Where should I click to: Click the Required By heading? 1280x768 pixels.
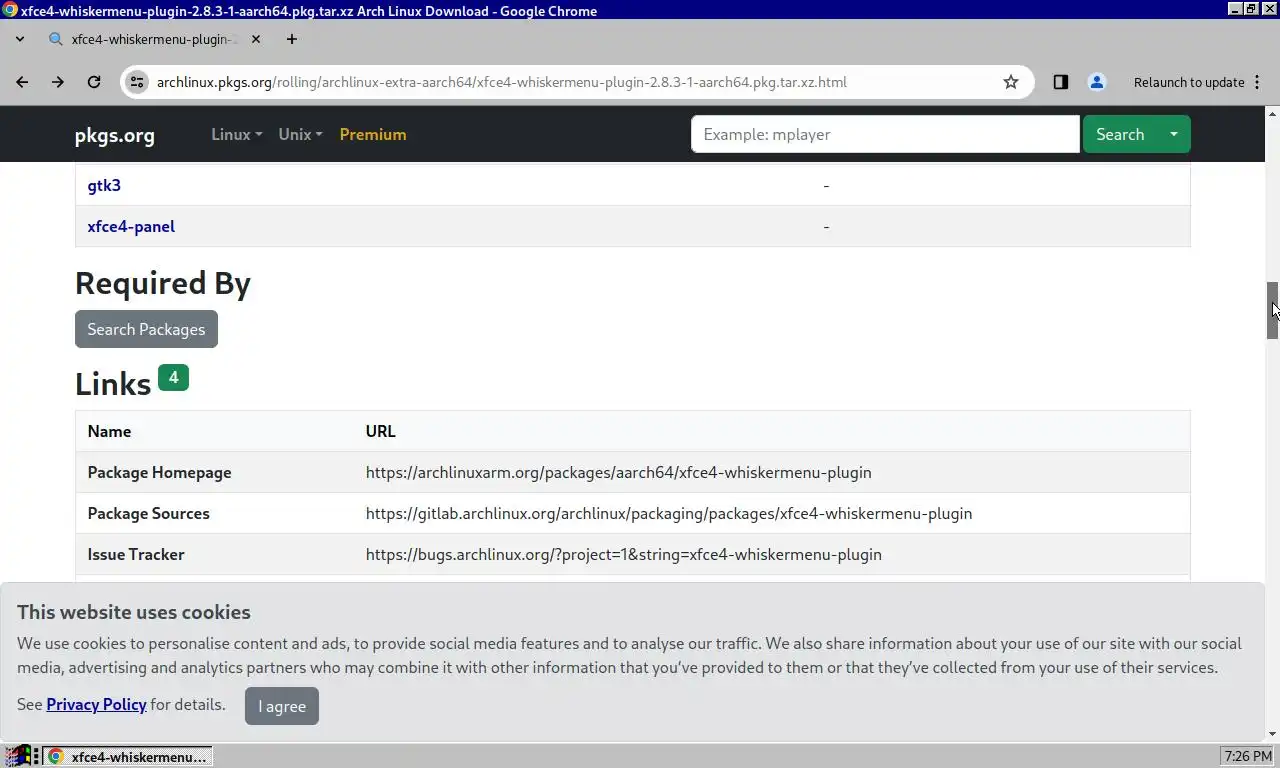pos(163,283)
